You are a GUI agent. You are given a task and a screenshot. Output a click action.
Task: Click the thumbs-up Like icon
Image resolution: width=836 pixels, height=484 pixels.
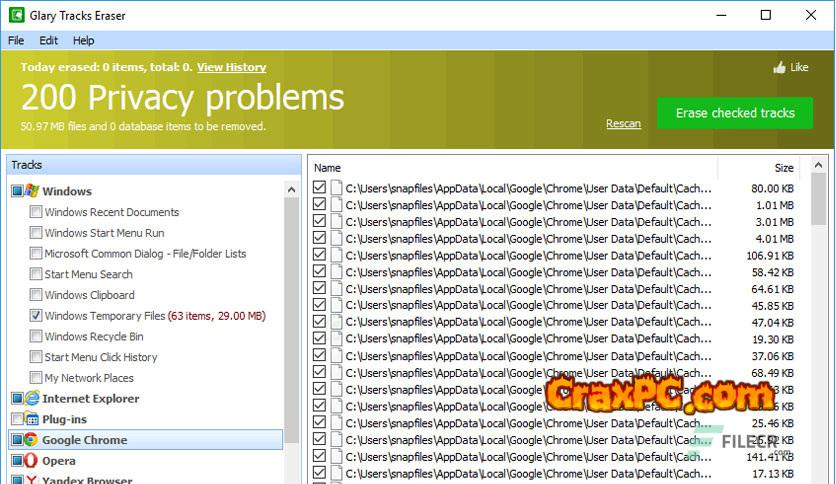click(779, 68)
